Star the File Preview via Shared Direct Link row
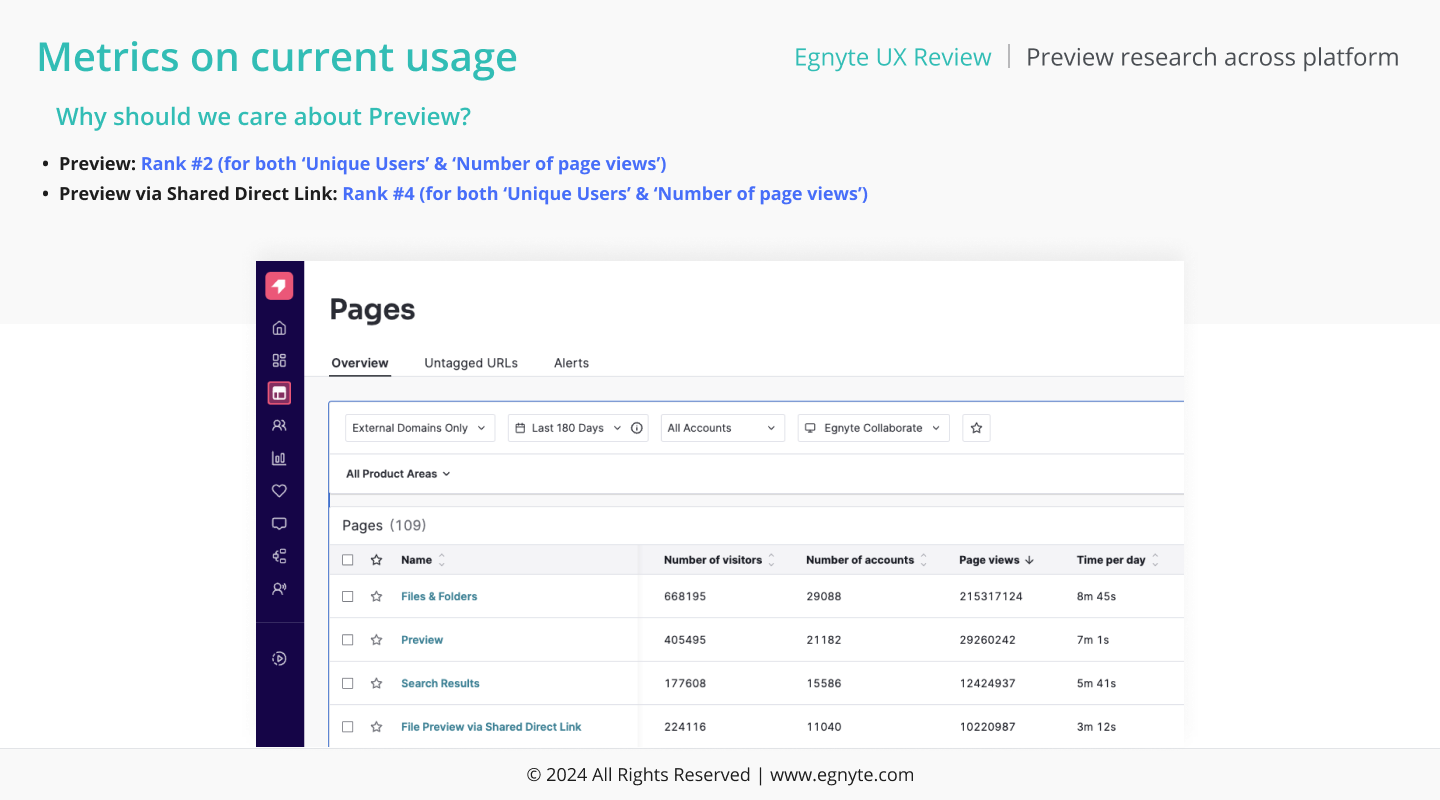This screenshot has height=800, width=1440. click(x=376, y=727)
